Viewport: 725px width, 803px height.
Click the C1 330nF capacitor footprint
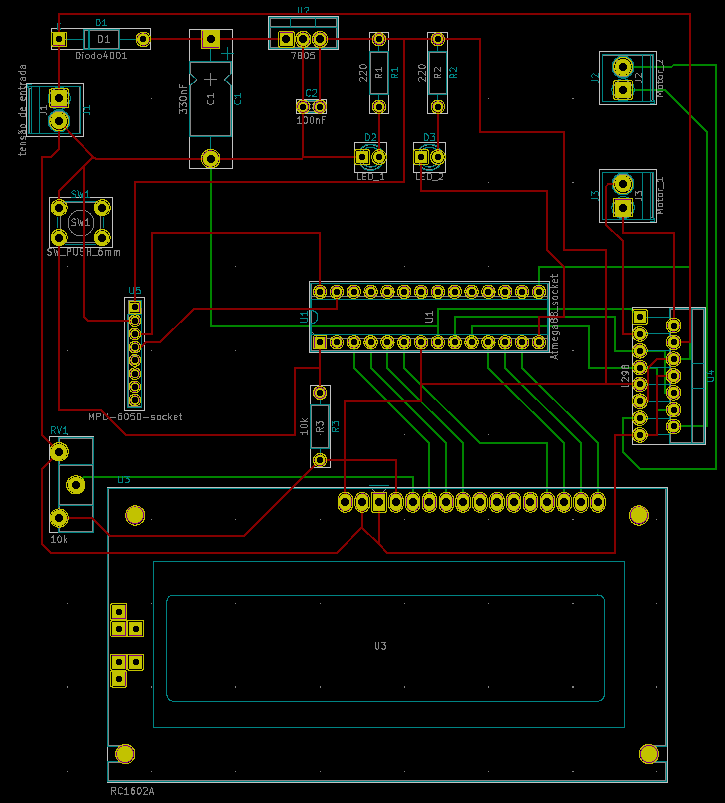(x=210, y=98)
